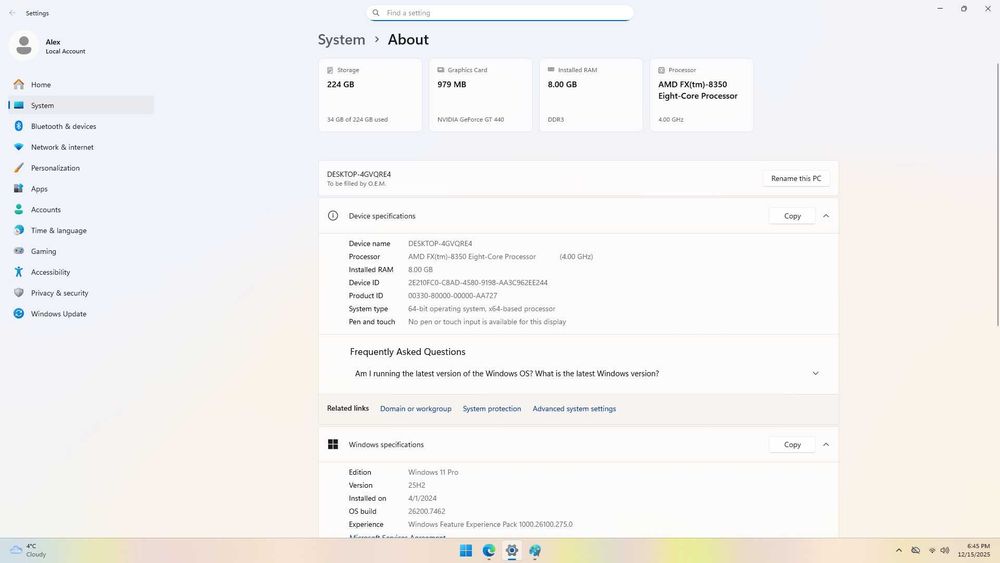
Task: Open Network & internet settings
Action: (x=80, y=147)
